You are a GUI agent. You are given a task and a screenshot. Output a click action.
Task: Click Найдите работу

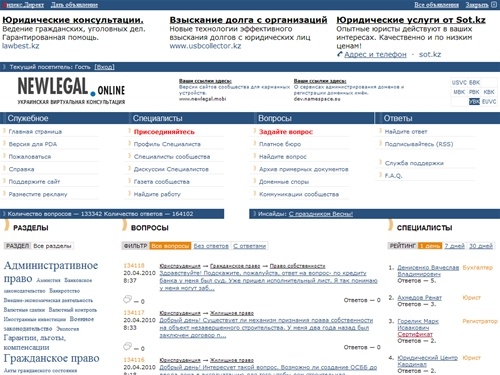[157, 194]
